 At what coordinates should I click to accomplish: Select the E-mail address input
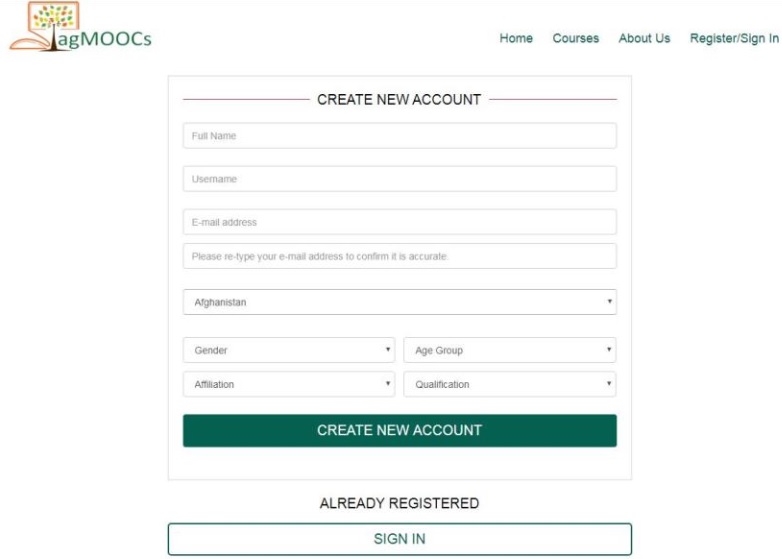point(399,222)
